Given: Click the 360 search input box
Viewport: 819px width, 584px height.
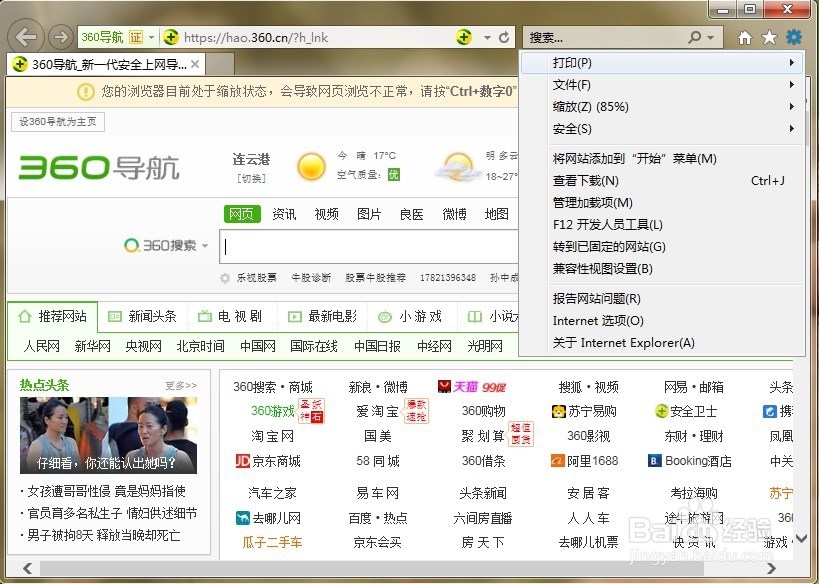Looking at the screenshot, I should (x=369, y=247).
